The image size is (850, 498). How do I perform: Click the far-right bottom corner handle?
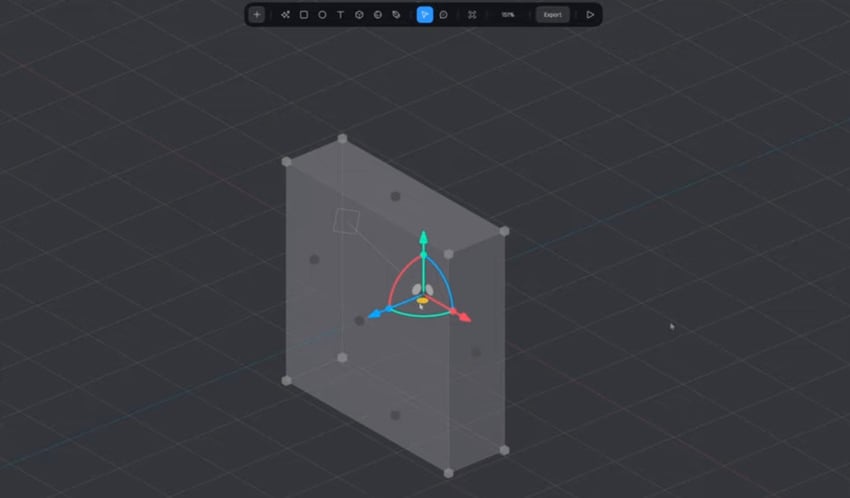click(504, 450)
